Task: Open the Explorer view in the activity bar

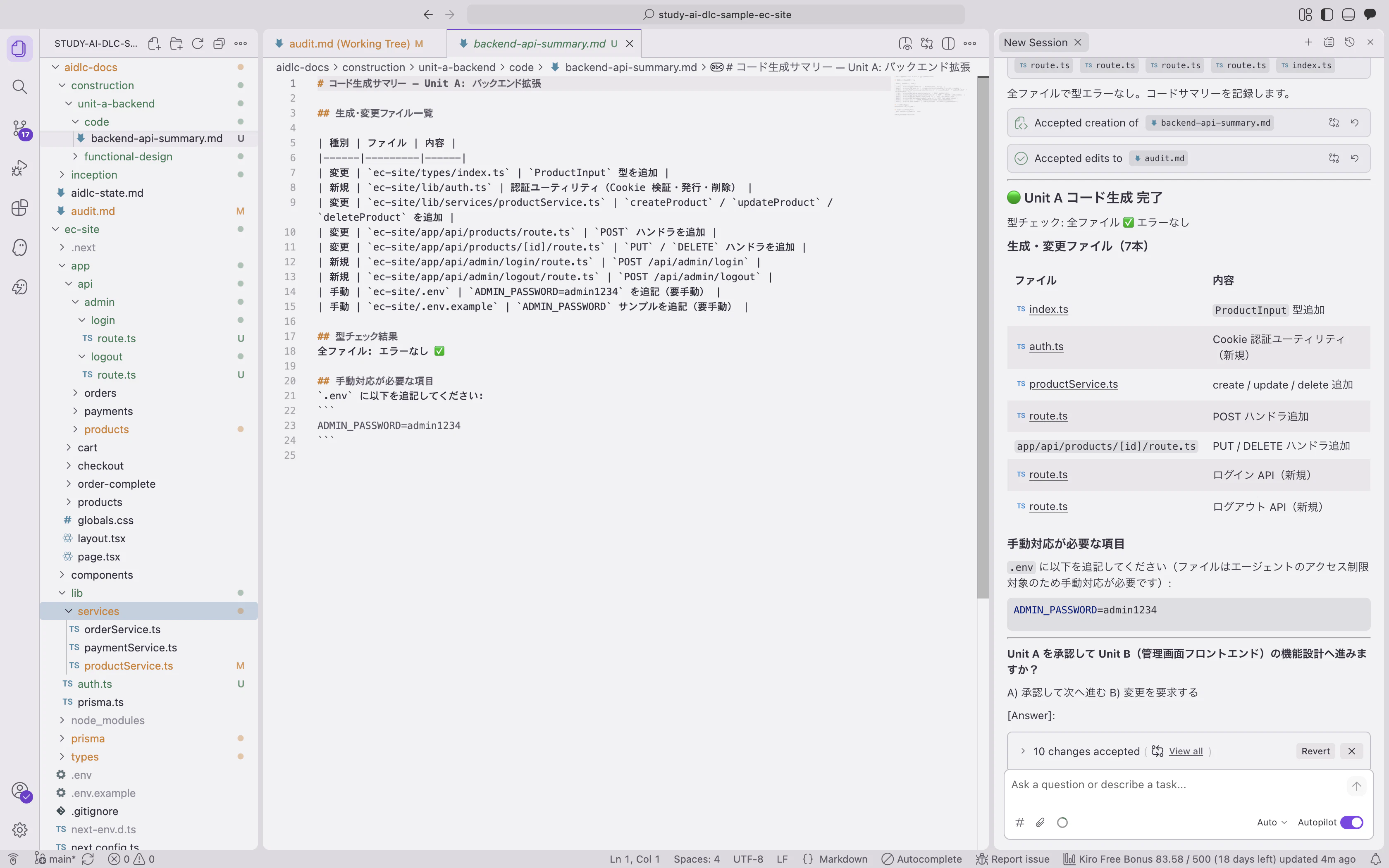Action: click(x=19, y=48)
